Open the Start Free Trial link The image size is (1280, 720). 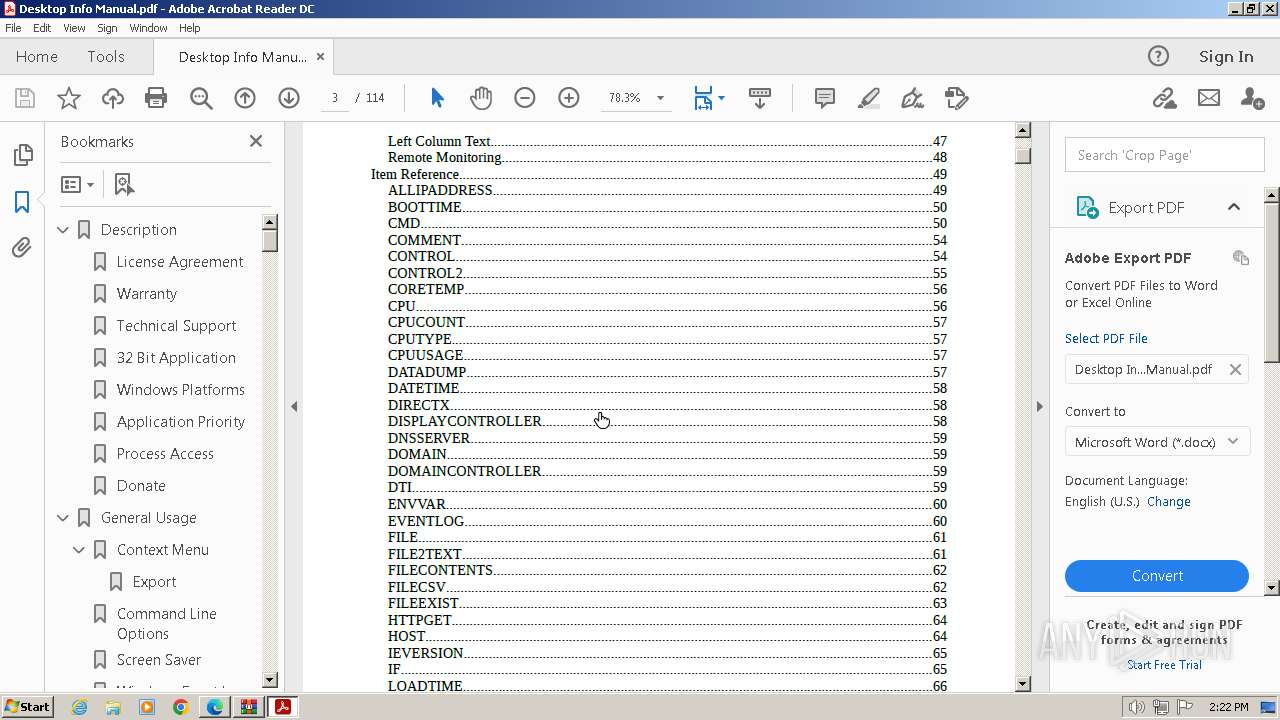pos(1164,665)
